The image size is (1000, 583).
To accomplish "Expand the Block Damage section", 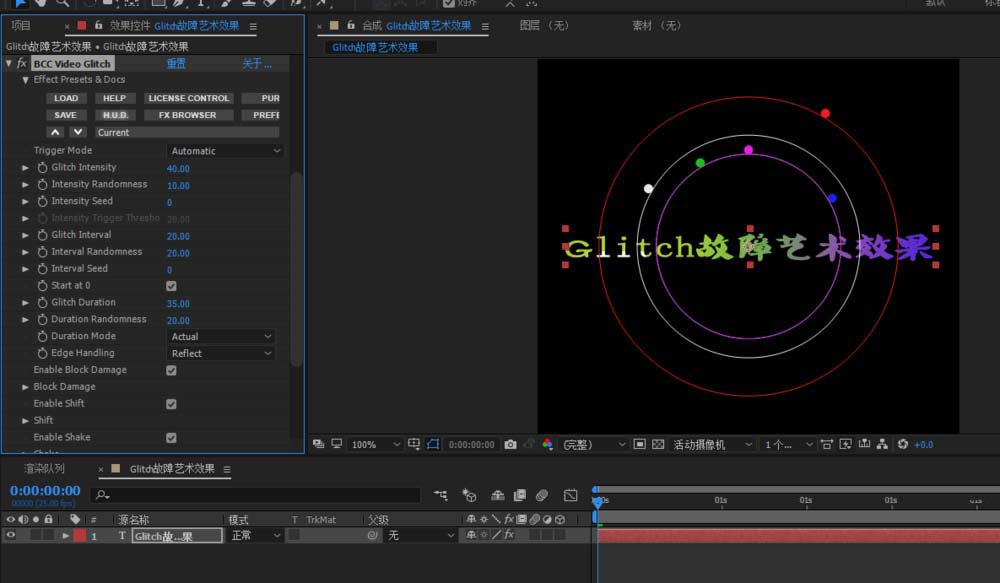I will point(26,387).
